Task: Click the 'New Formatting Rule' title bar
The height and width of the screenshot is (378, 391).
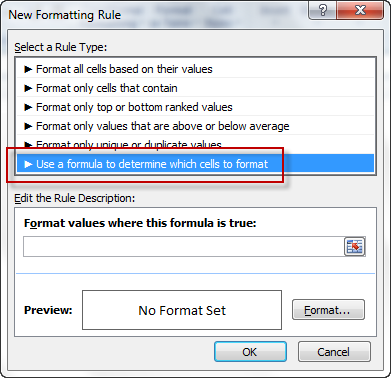Action: click(65, 15)
